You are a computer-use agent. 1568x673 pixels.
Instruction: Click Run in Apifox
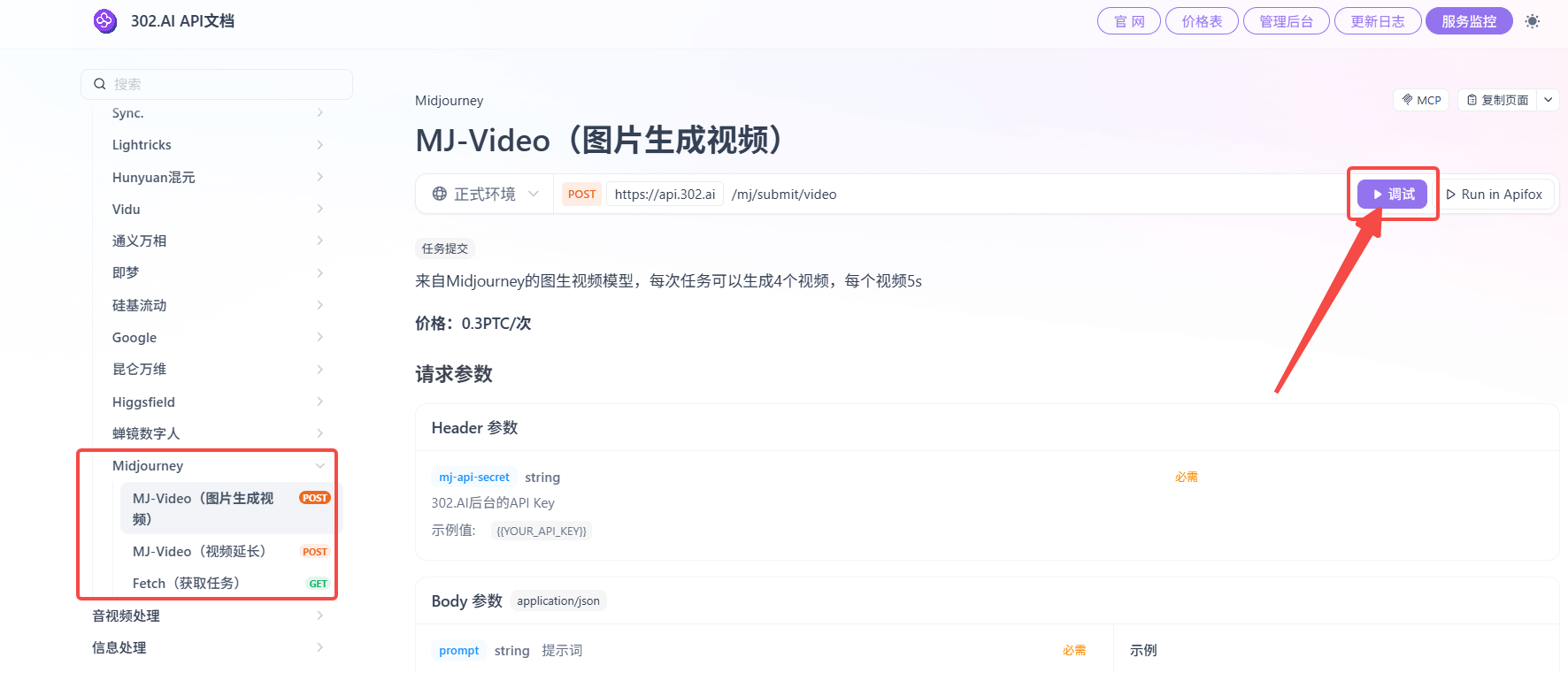pos(1494,195)
